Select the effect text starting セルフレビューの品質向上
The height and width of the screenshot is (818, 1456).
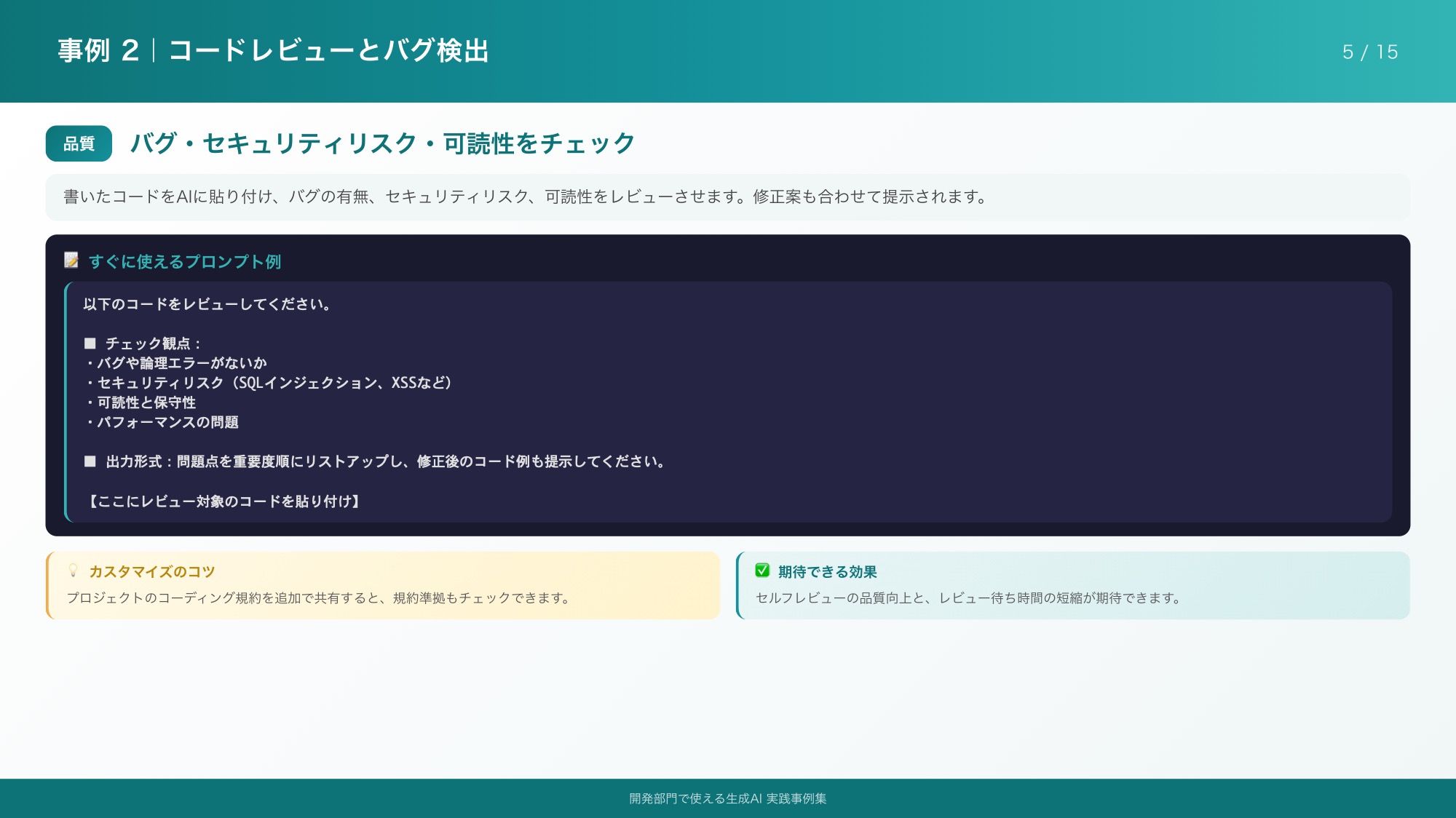pos(968,598)
